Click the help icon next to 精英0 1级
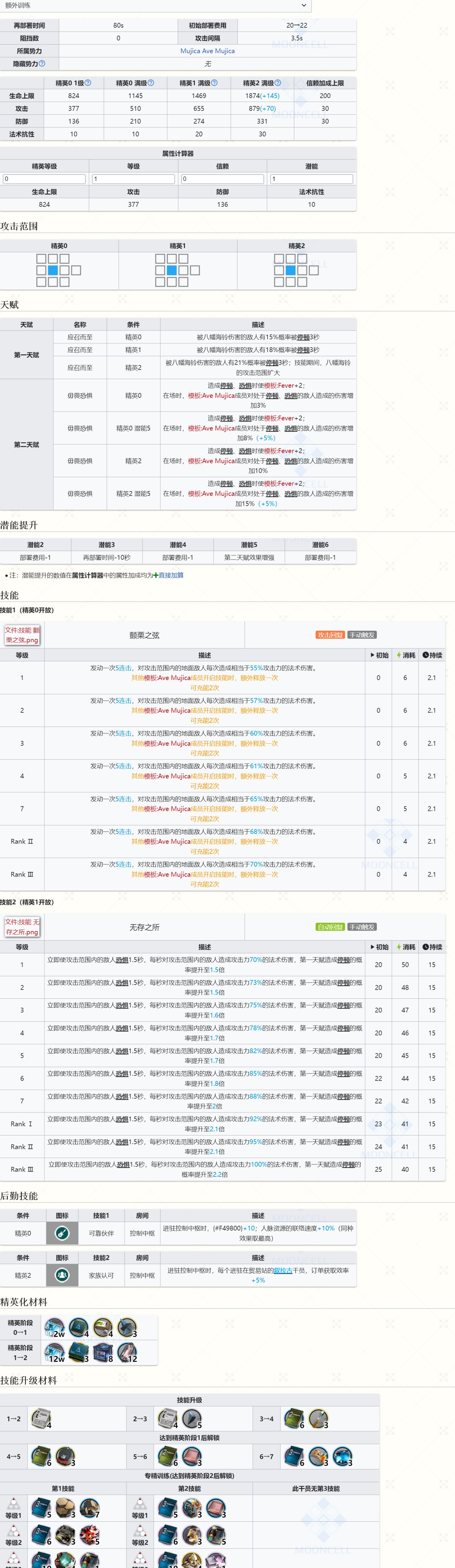 pyautogui.click(x=88, y=83)
